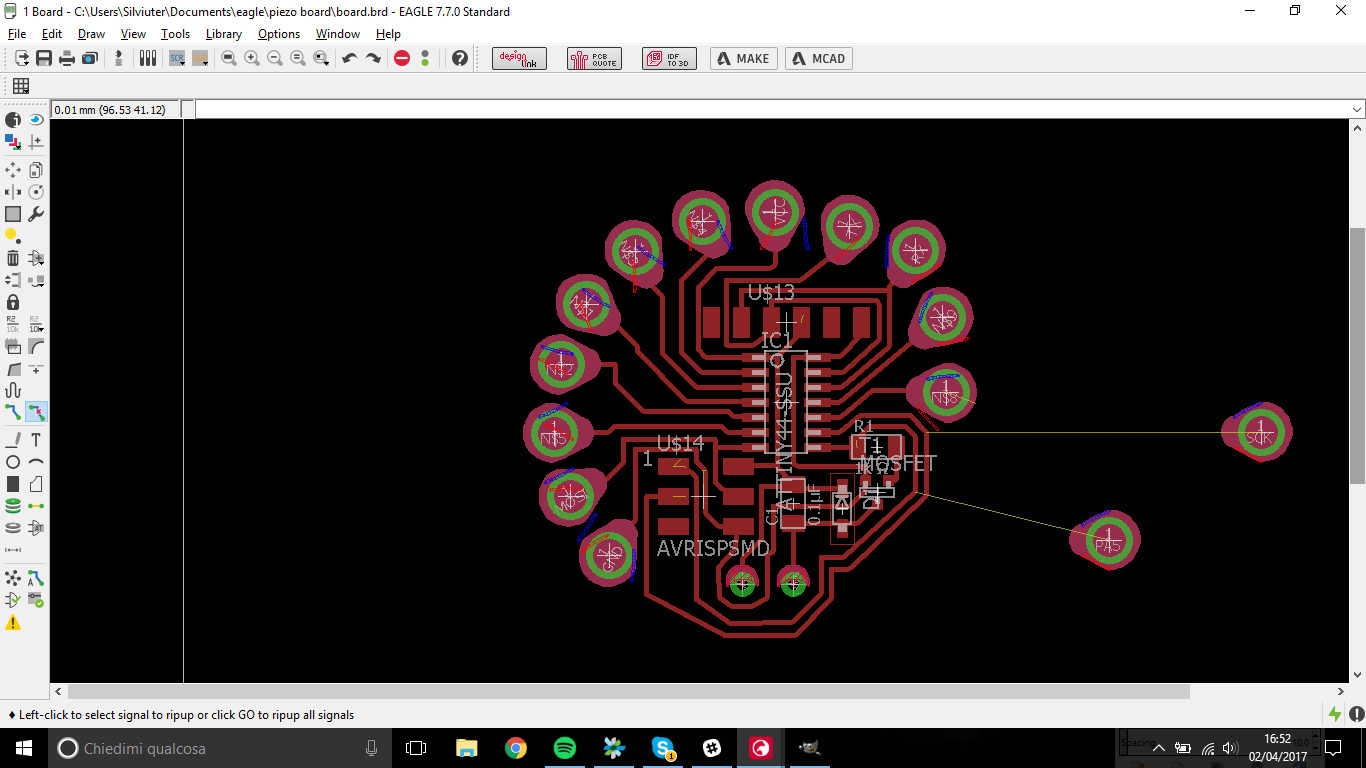This screenshot has width=1366, height=768.
Task: Select the Change (wrench) tool
Action: (36, 214)
